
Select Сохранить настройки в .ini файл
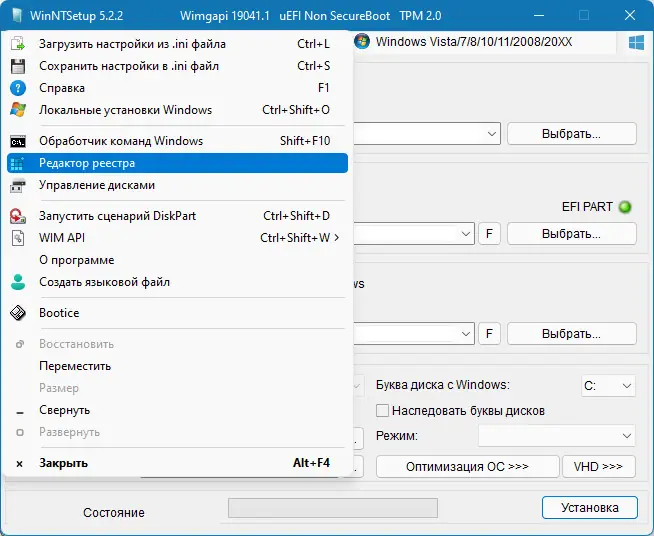pos(177,66)
